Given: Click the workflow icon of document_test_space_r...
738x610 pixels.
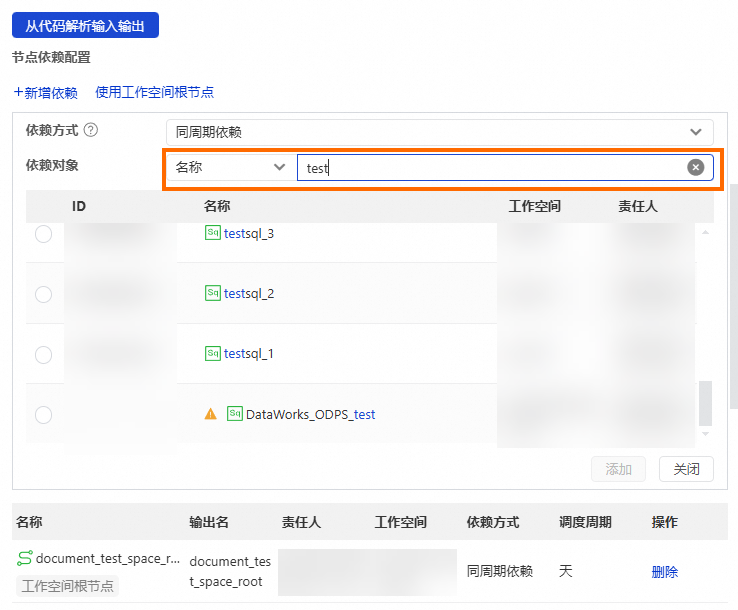Looking at the screenshot, I should tap(24, 558).
